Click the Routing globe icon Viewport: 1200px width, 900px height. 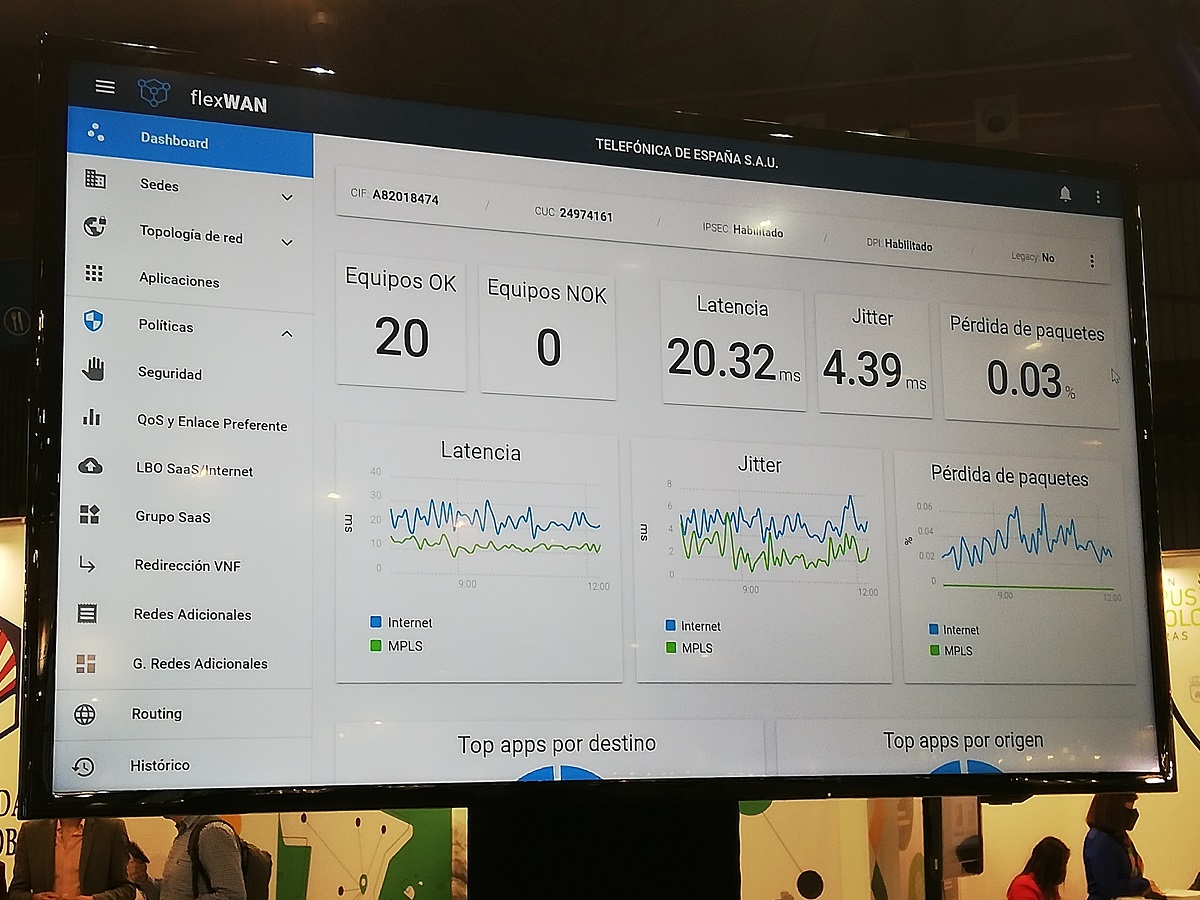coord(85,714)
